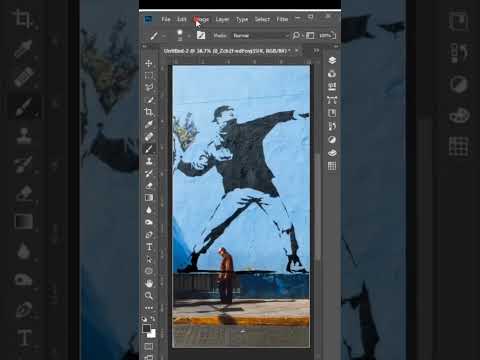Viewport: 480px width, 360px height.
Task: Open the Type menu
Action: [x=242, y=19]
